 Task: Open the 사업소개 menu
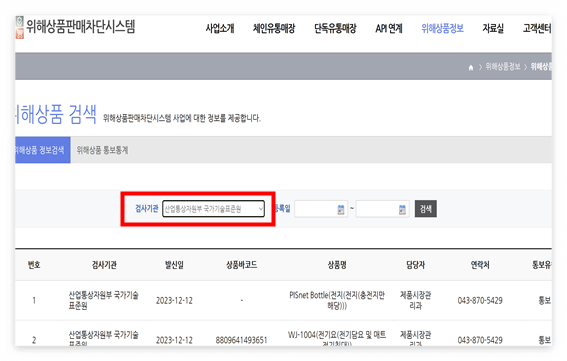click(x=220, y=28)
